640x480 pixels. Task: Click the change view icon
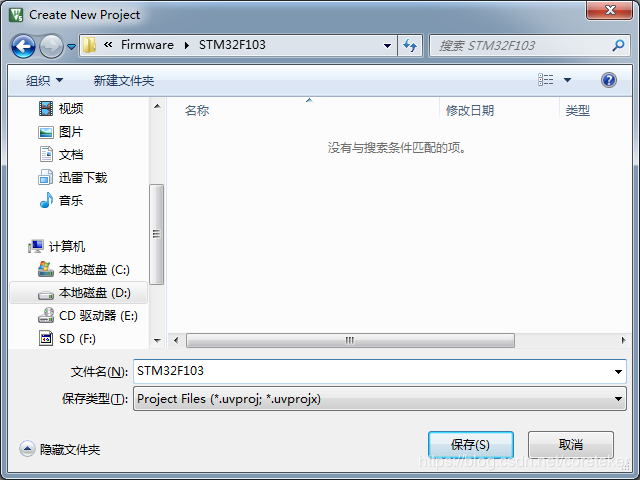[x=546, y=80]
